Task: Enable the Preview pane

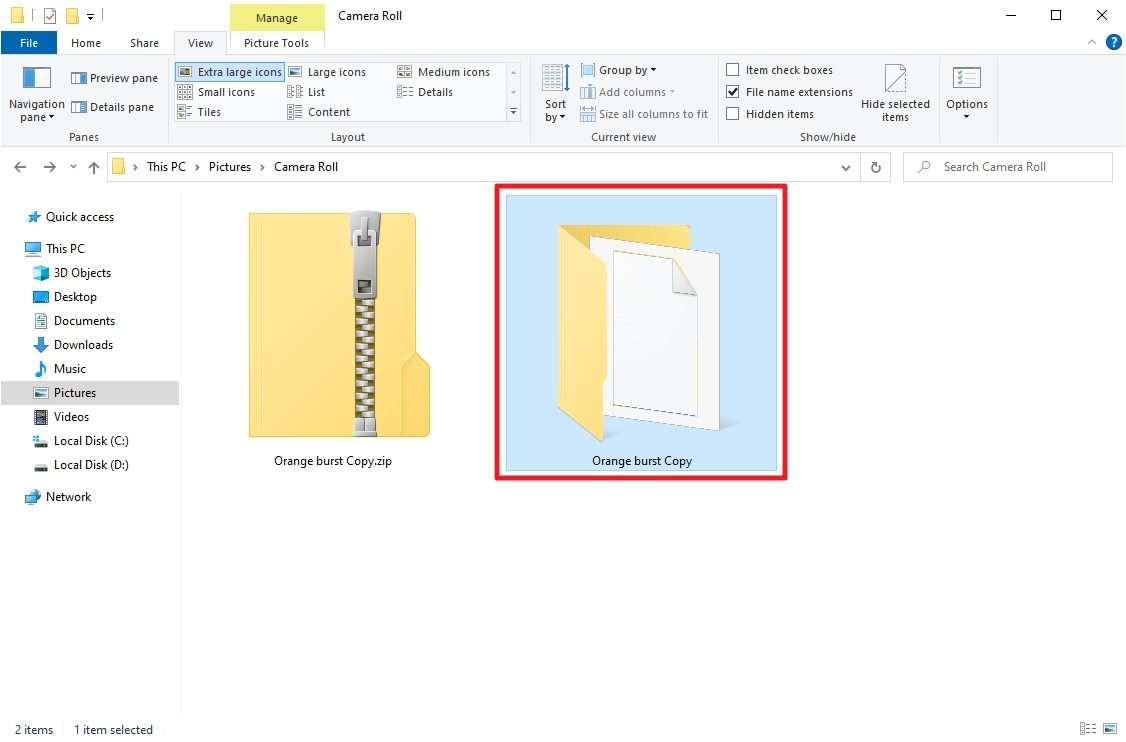Action: click(x=114, y=78)
